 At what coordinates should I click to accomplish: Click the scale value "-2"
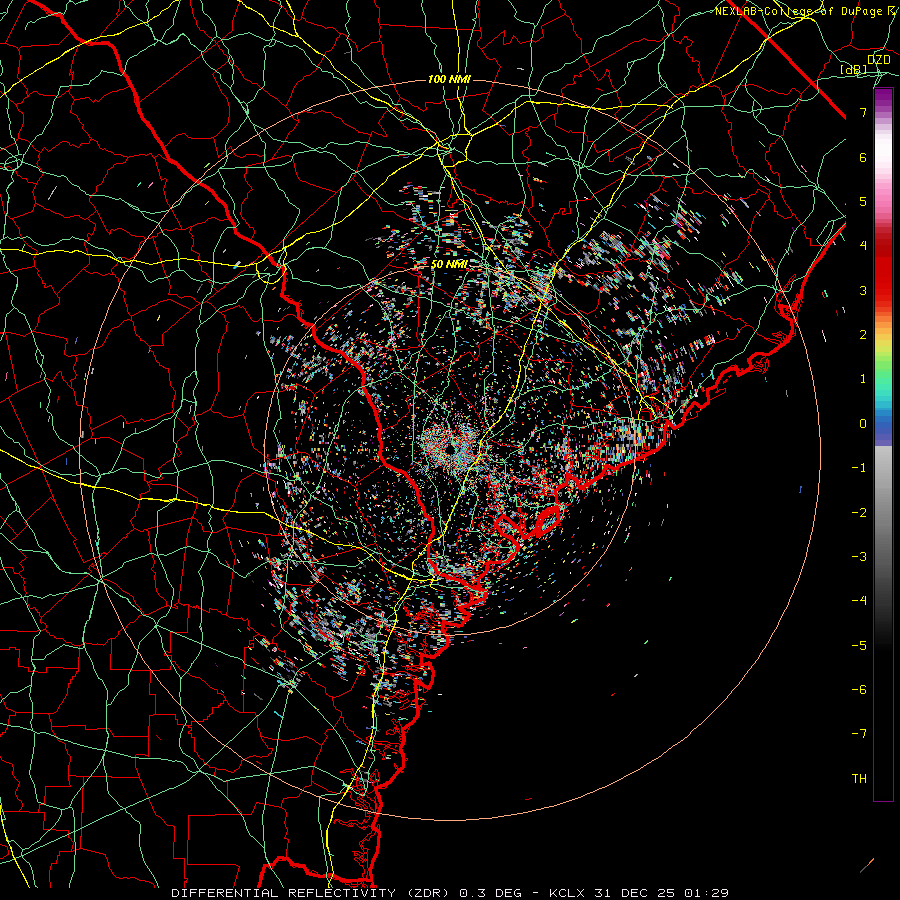tap(859, 513)
